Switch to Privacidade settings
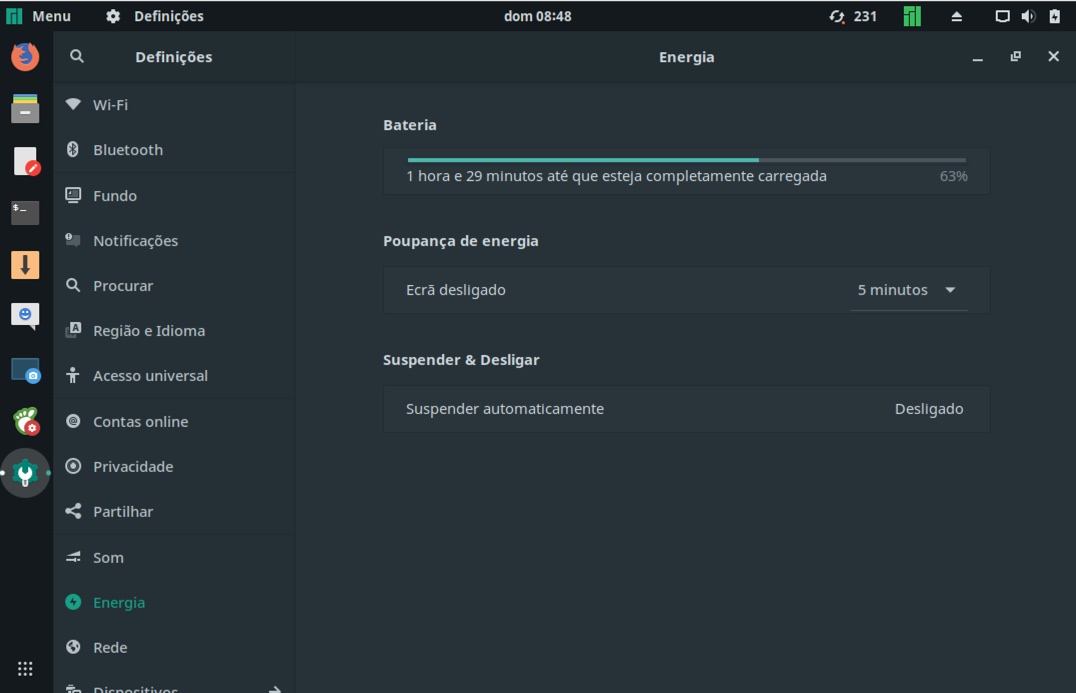1076x693 pixels. (132, 466)
